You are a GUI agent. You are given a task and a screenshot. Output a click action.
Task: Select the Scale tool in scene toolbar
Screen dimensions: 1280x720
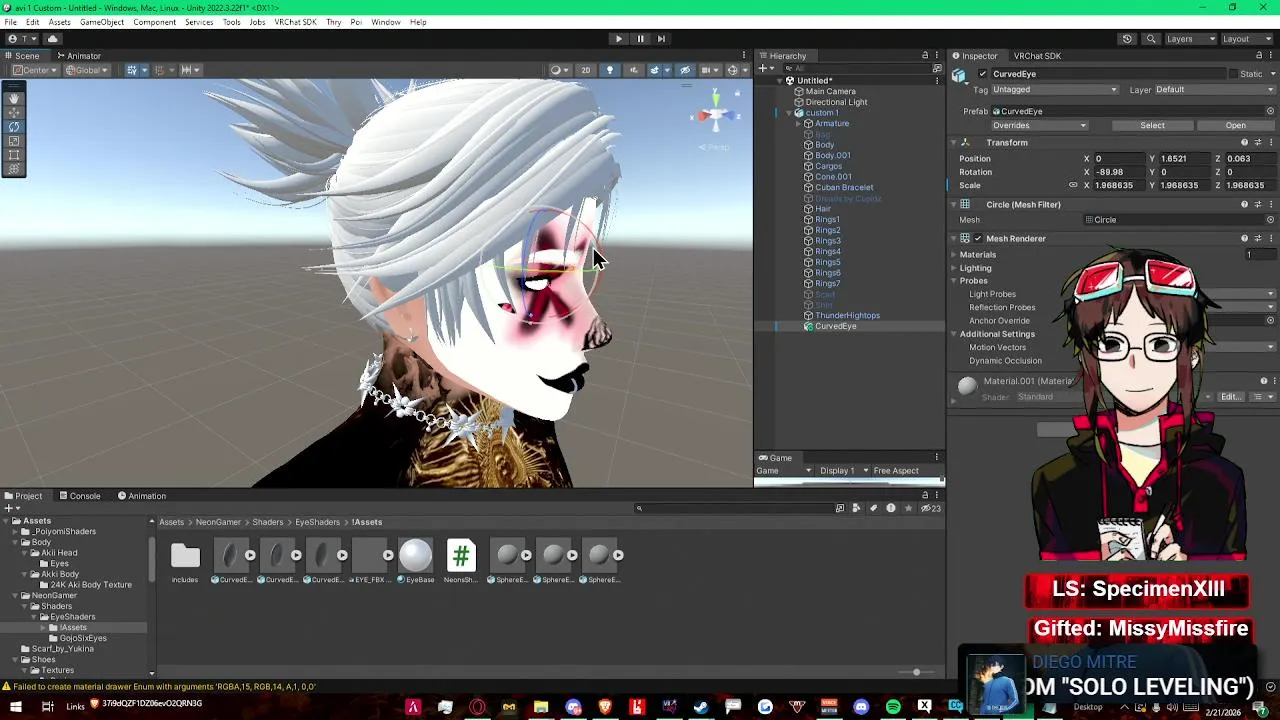[14, 141]
